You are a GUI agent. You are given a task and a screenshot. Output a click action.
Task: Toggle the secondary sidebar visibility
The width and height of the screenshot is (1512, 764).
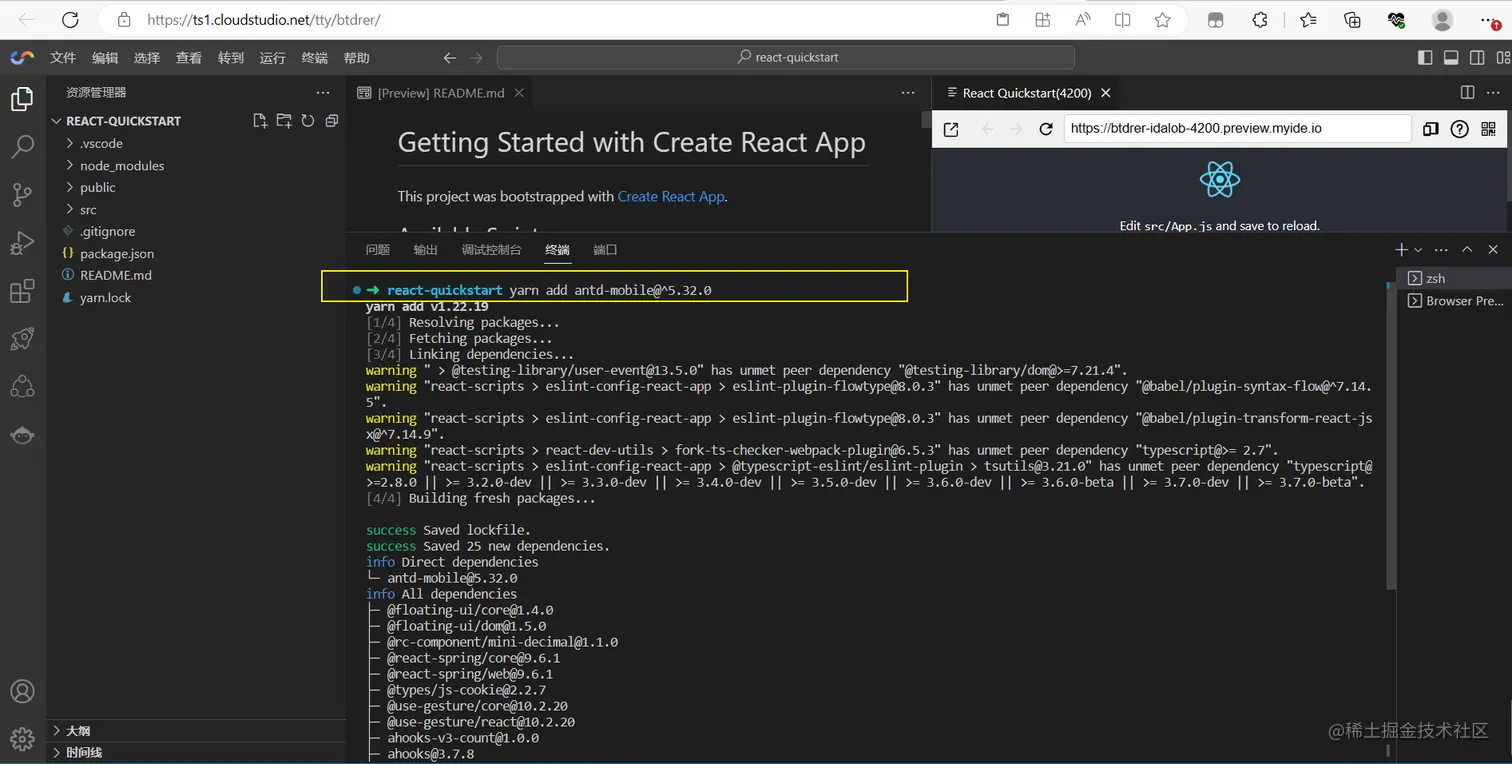click(1475, 57)
